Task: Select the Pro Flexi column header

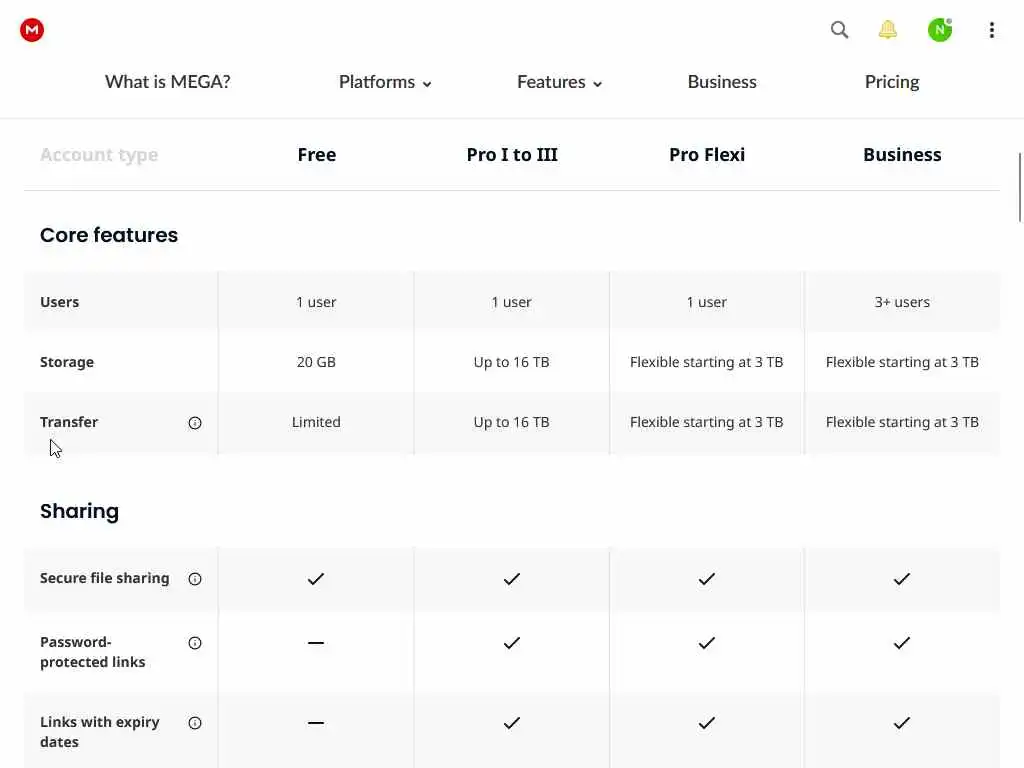Action: (707, 155)
